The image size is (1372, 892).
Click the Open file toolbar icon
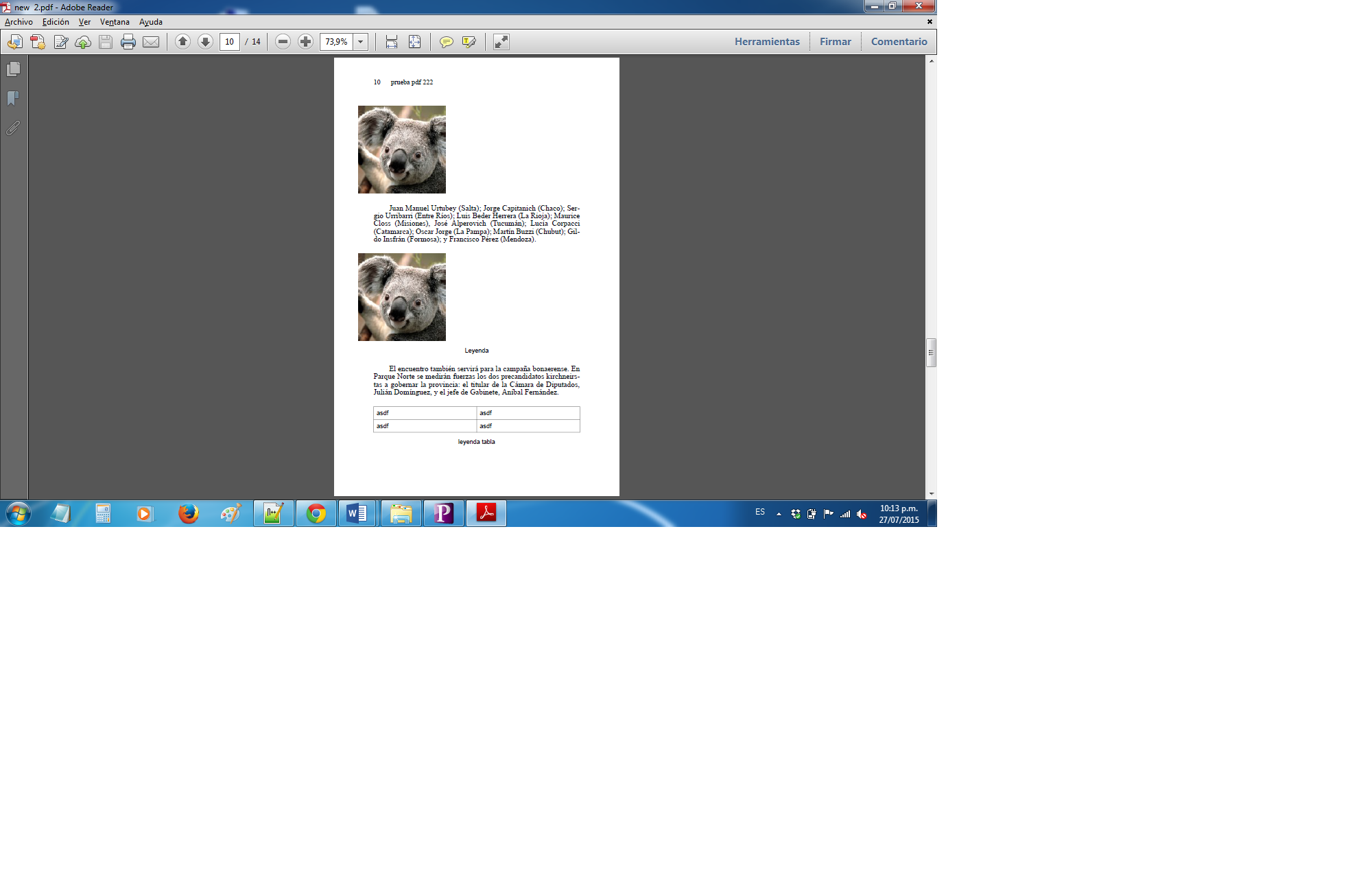pyautogui.click(x=14, y=42)
